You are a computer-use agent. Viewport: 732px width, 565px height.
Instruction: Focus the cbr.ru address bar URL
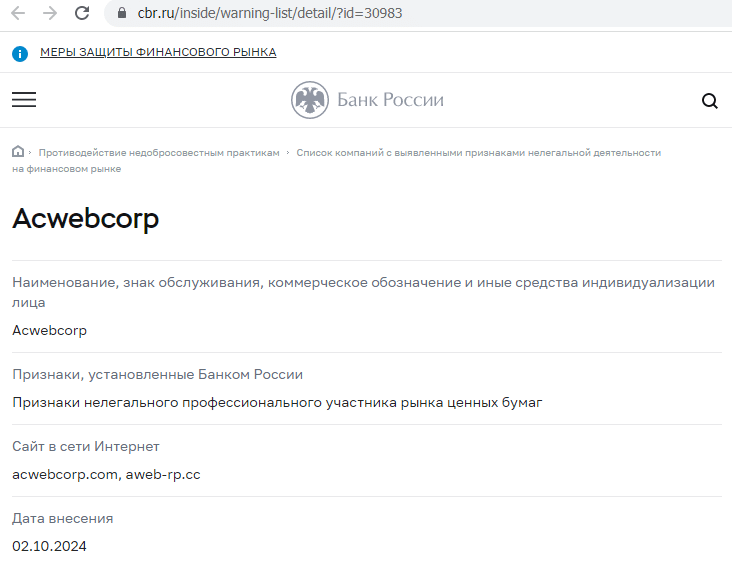(x=270, y=13)
